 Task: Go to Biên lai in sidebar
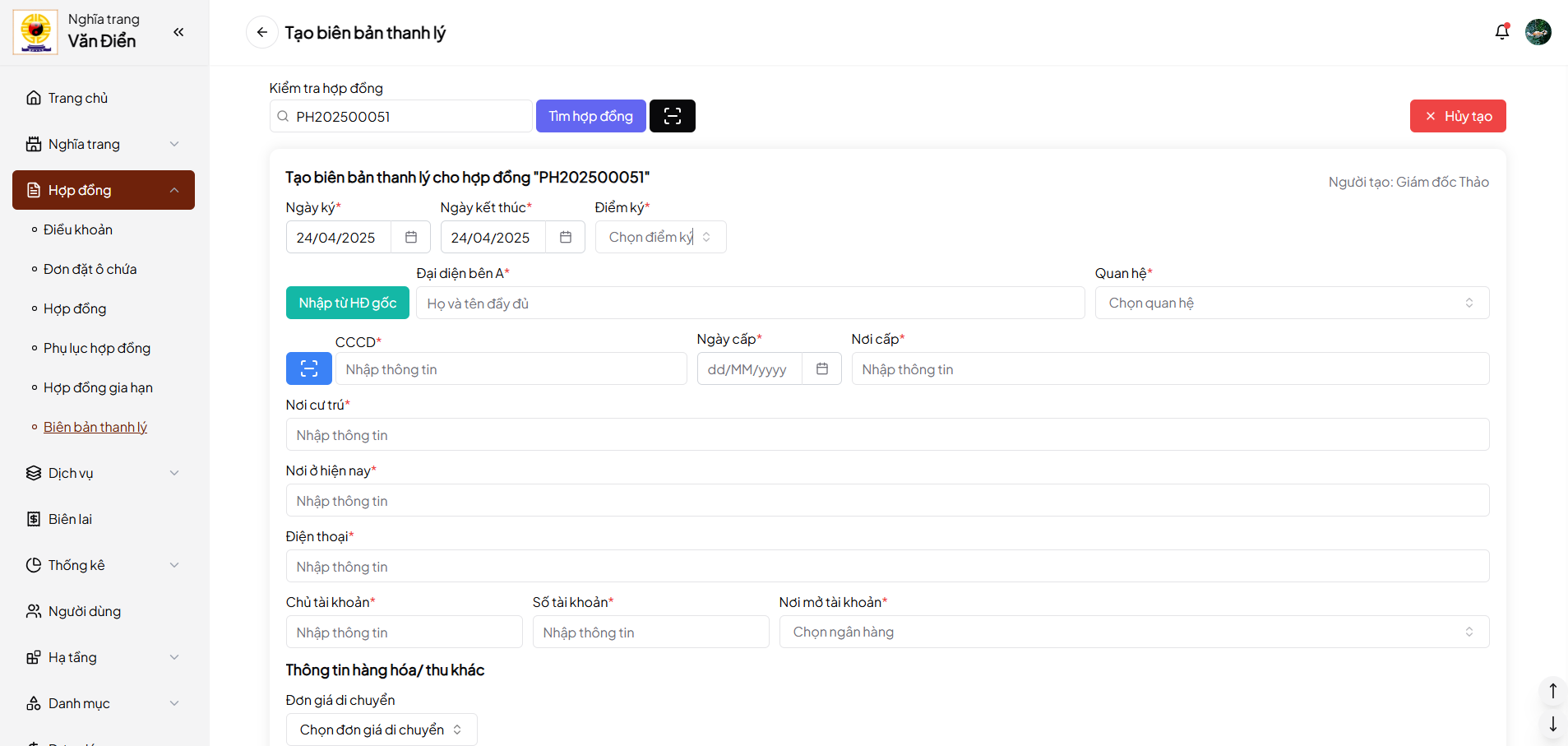70,519
